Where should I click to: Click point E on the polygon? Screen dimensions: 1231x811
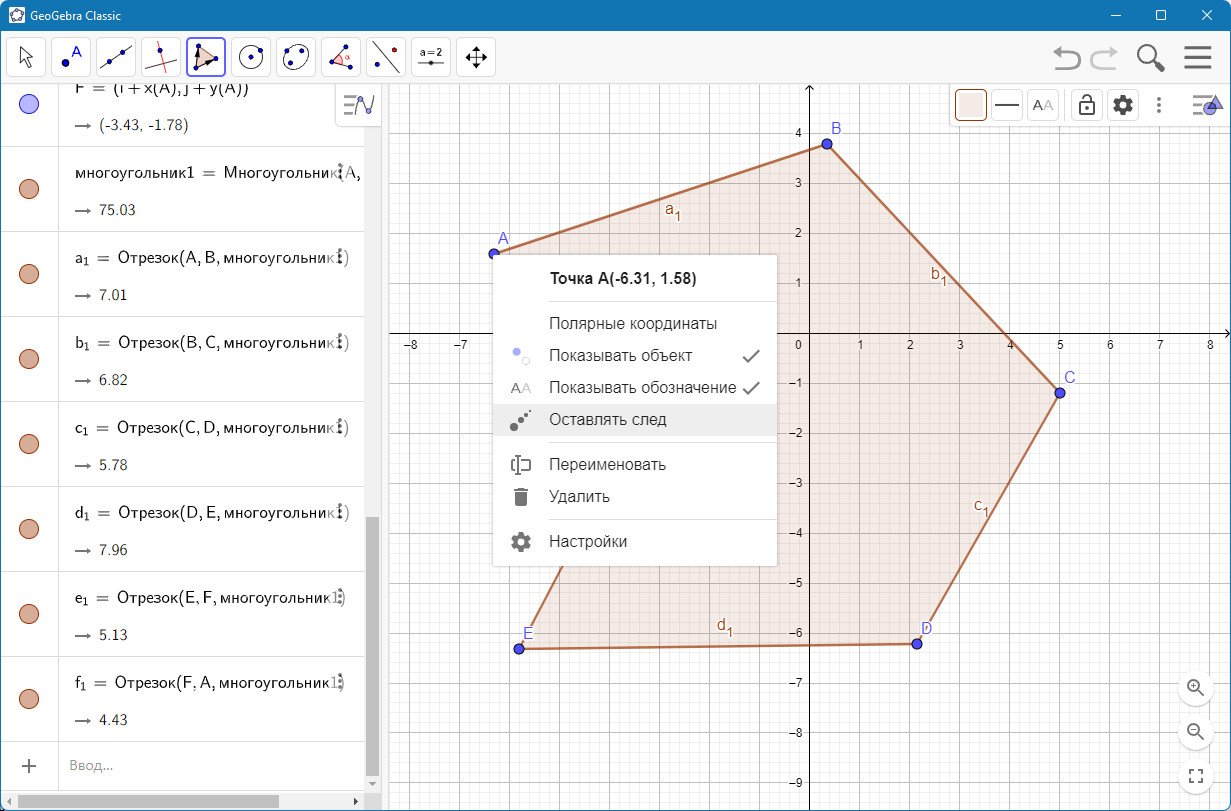click(519, 649)
